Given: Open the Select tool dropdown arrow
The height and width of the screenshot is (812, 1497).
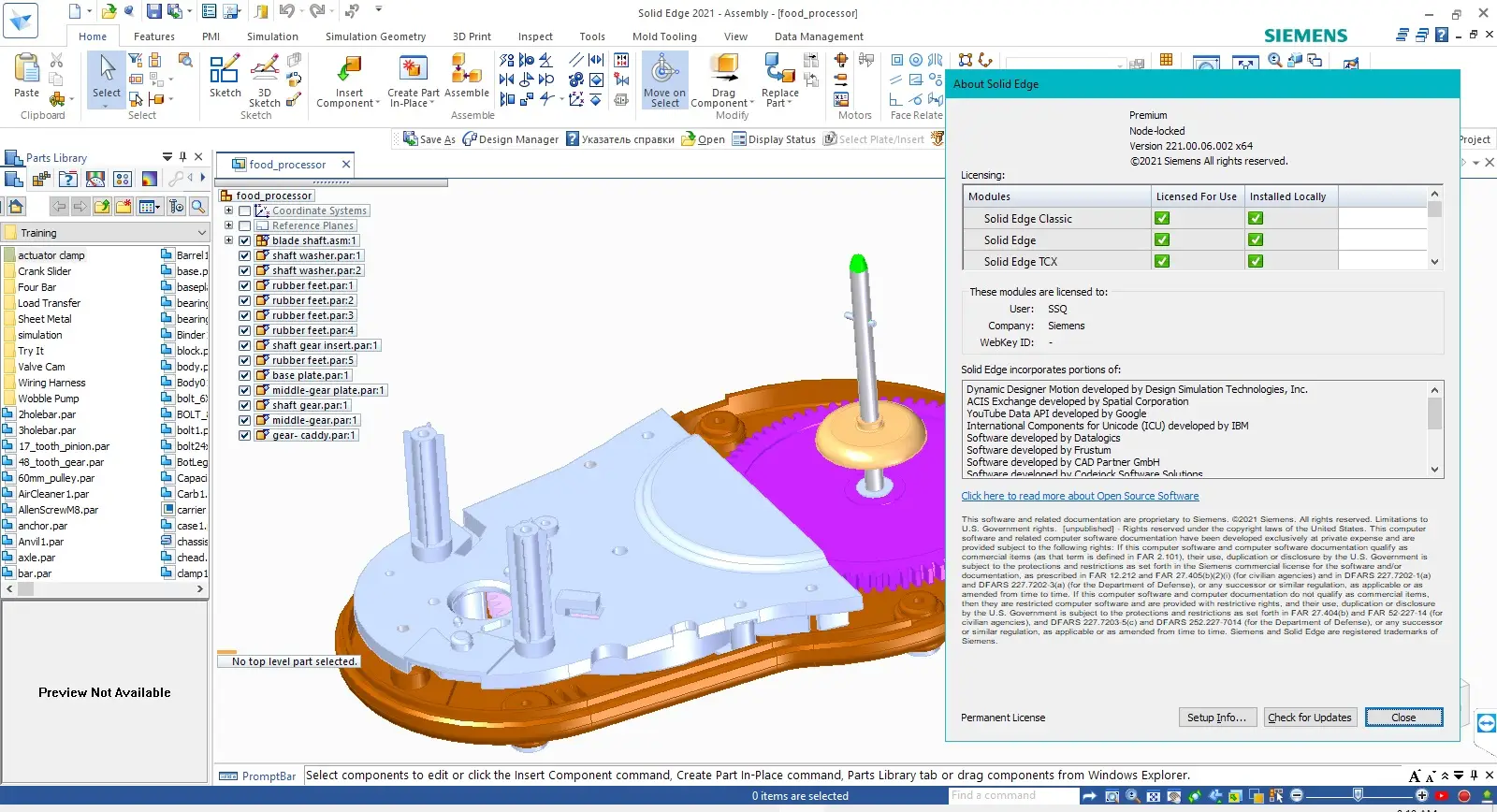Looking at the screenshot, I should point(107,105).
